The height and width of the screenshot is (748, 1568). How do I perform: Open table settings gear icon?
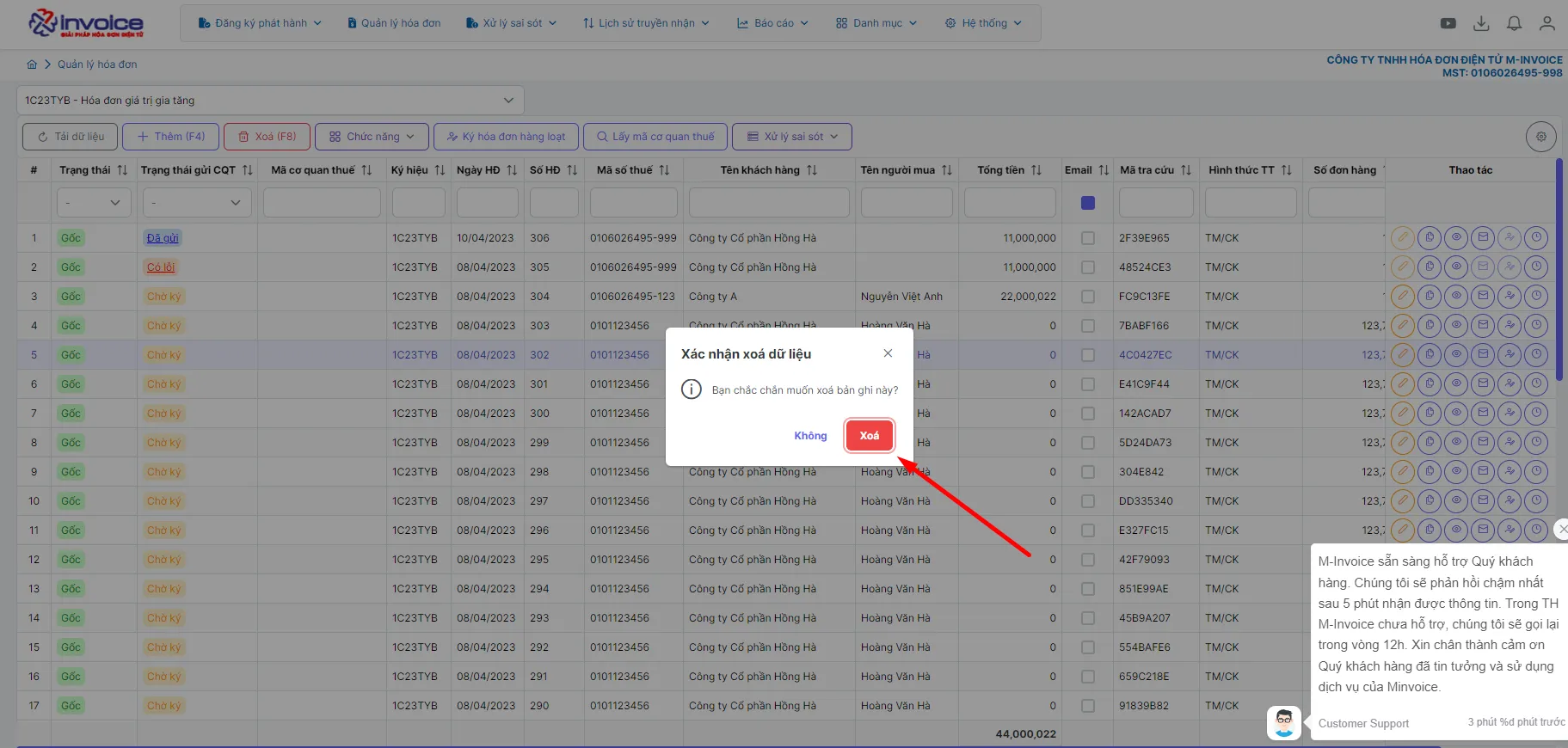1541,137
